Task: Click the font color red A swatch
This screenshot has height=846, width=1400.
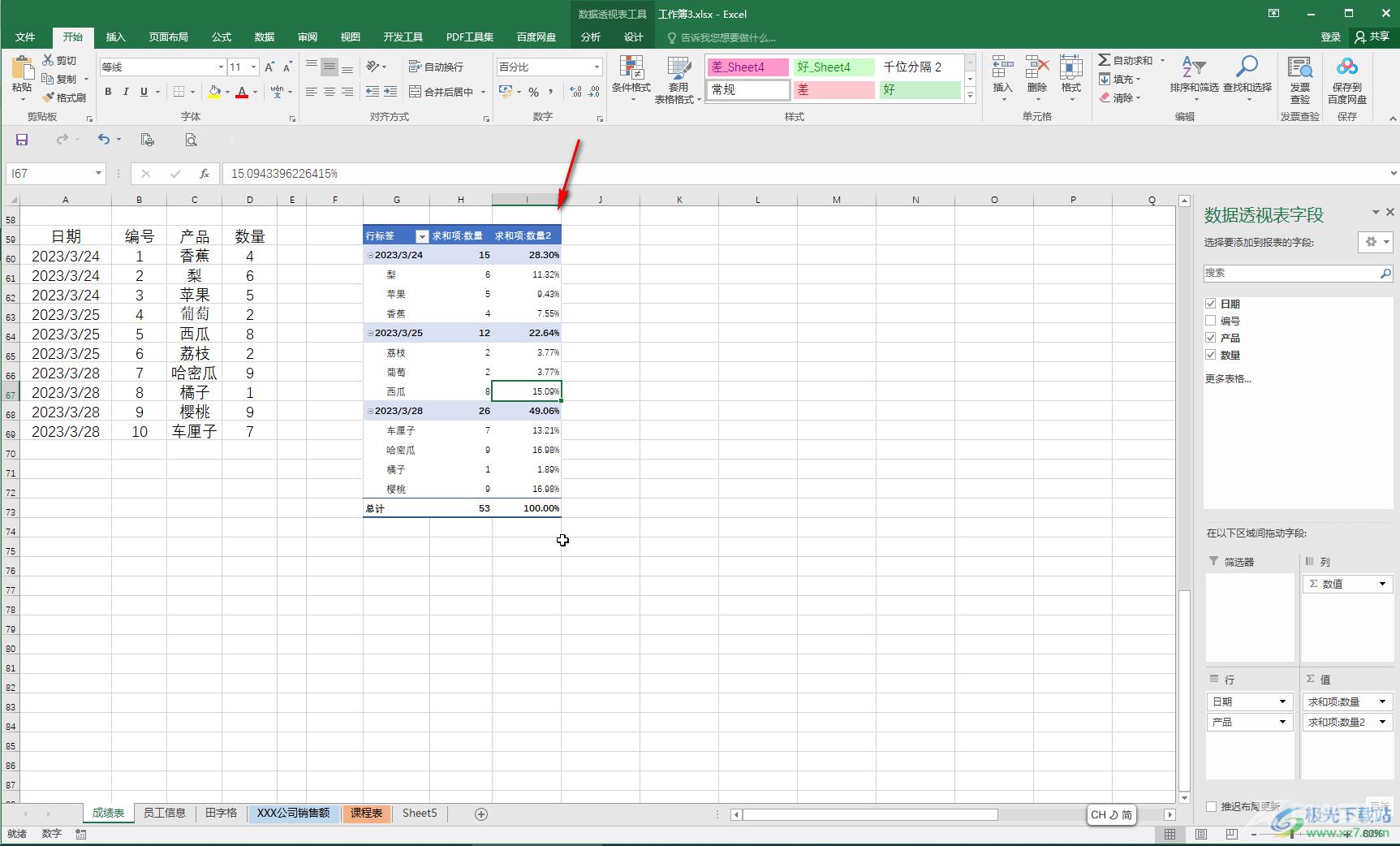Action: coord(242,92)
